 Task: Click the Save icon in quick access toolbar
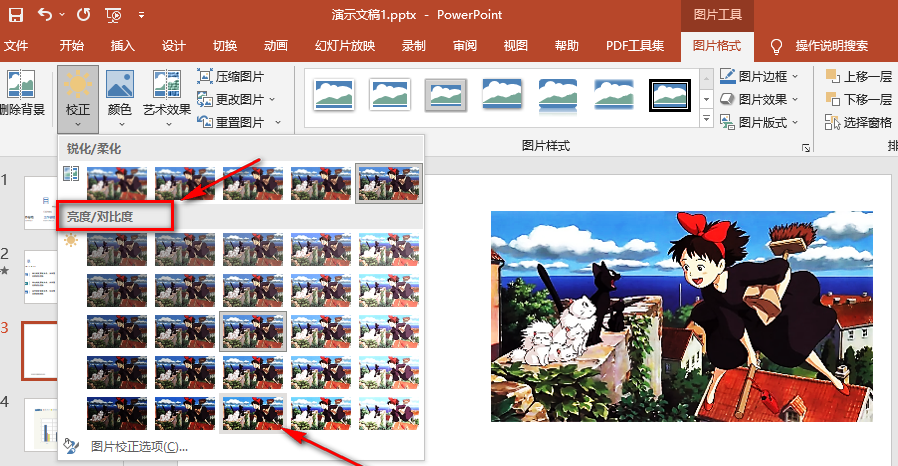[15, 14]
